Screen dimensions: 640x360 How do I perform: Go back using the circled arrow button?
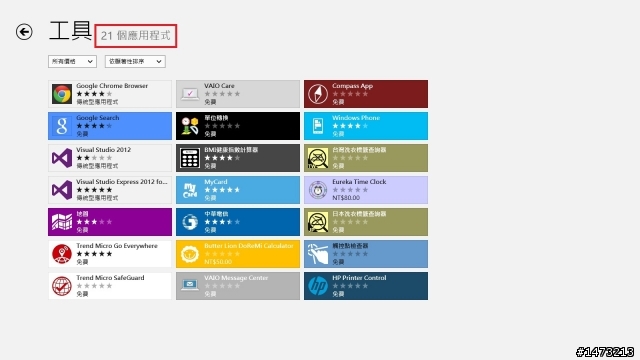click(x=24, y=32)
